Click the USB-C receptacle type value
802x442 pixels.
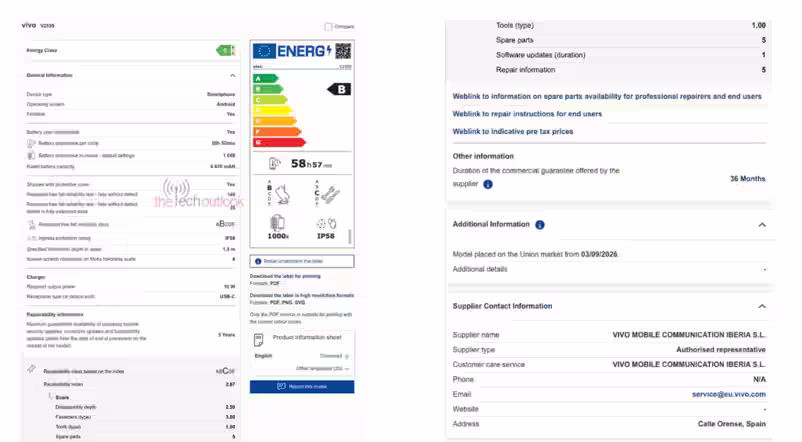coord(228,297)
